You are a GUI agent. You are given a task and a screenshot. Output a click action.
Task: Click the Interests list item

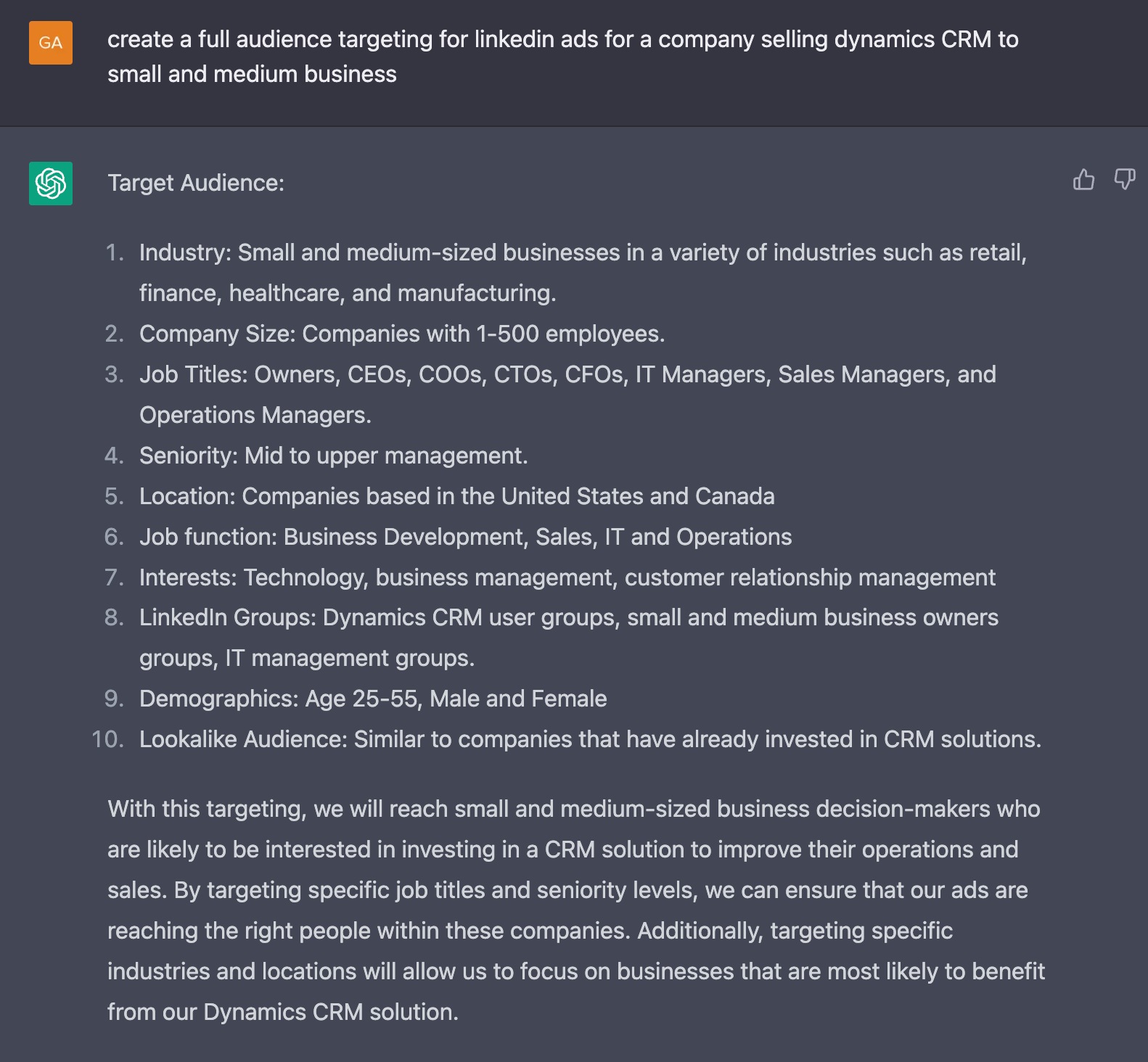point(567,577)
